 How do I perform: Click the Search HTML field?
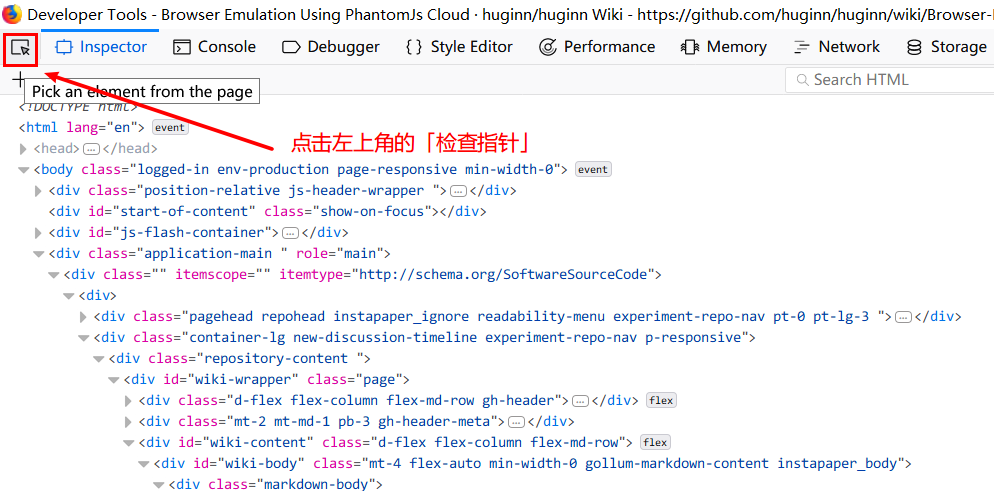pyautogui.click(x=889, y=80)
